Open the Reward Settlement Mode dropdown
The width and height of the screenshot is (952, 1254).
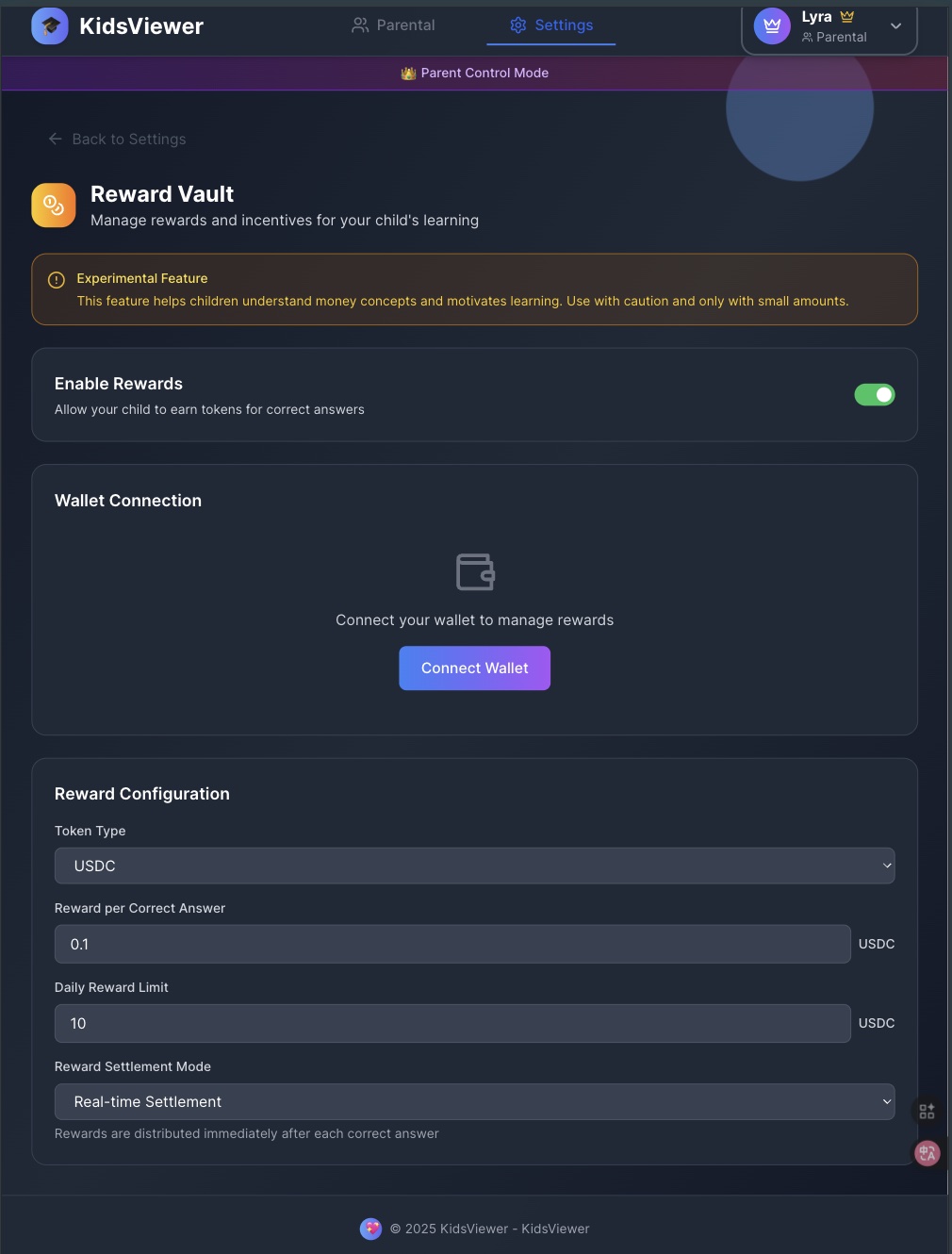(x=475, y=1101)
